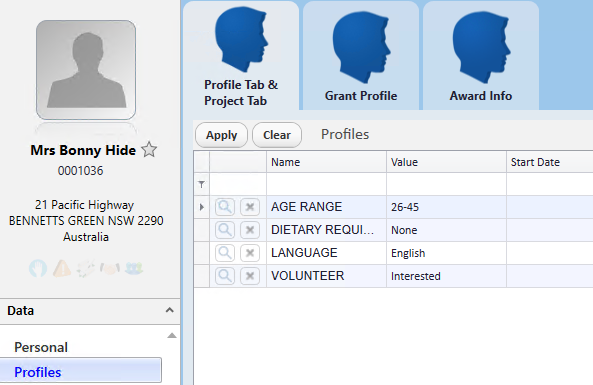593x385 pixels.
Task: Click the Clear button
Action: [x=277, y=135]
